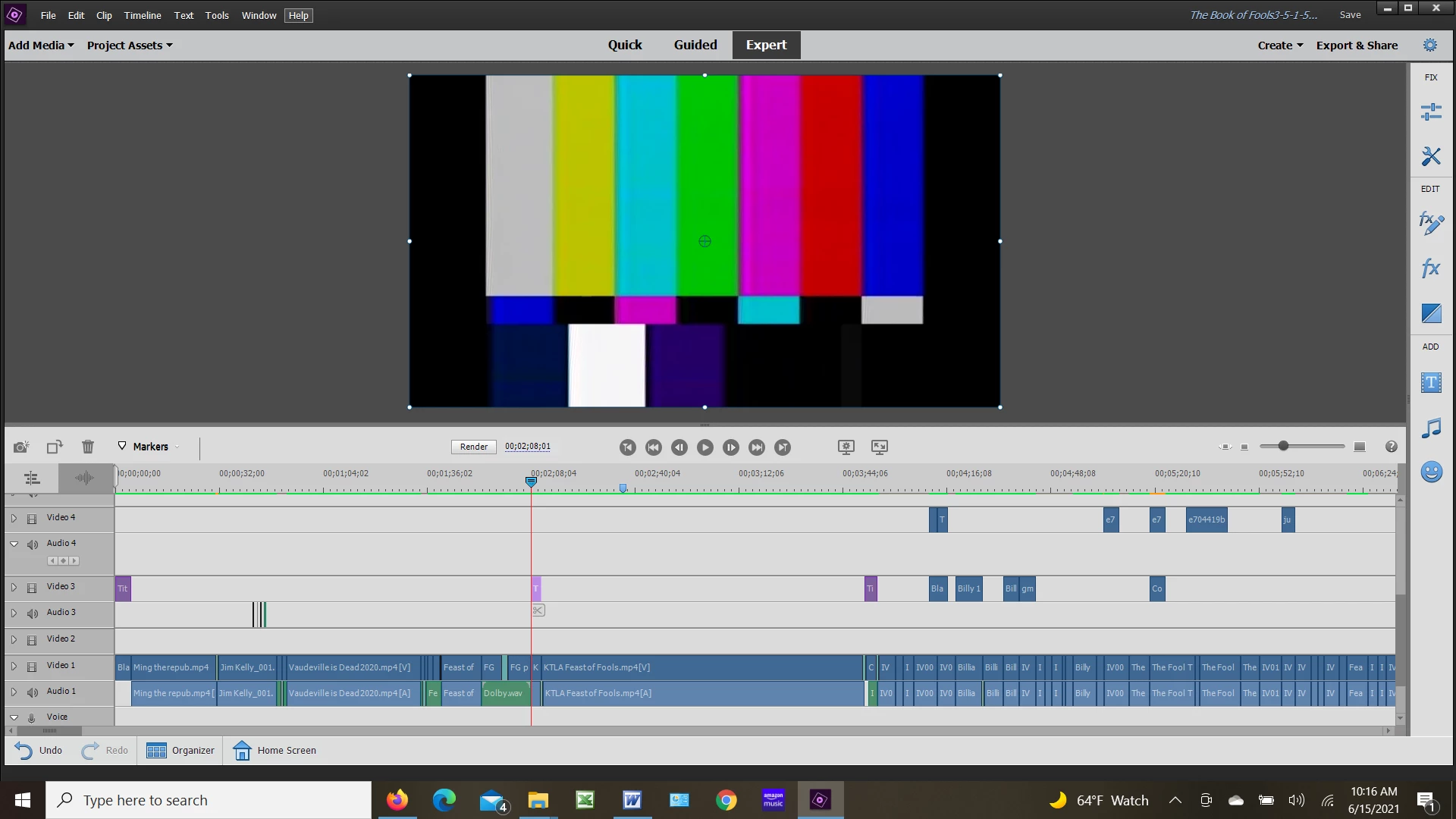Switch to the Guided tab
Screen dimensions: 1456x819
(695, 45)
